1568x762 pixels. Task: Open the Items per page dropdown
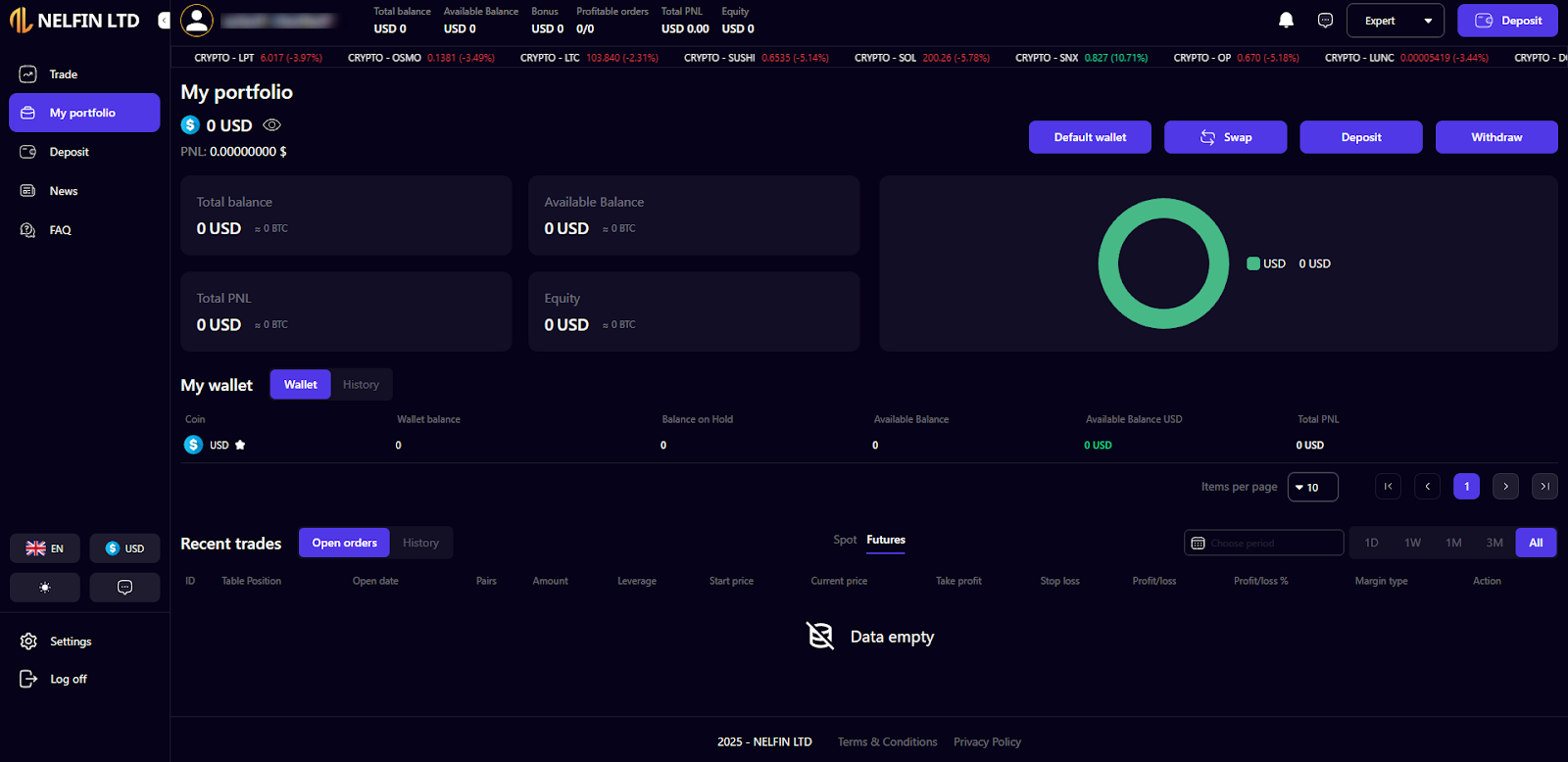[x=1312, y=487]
